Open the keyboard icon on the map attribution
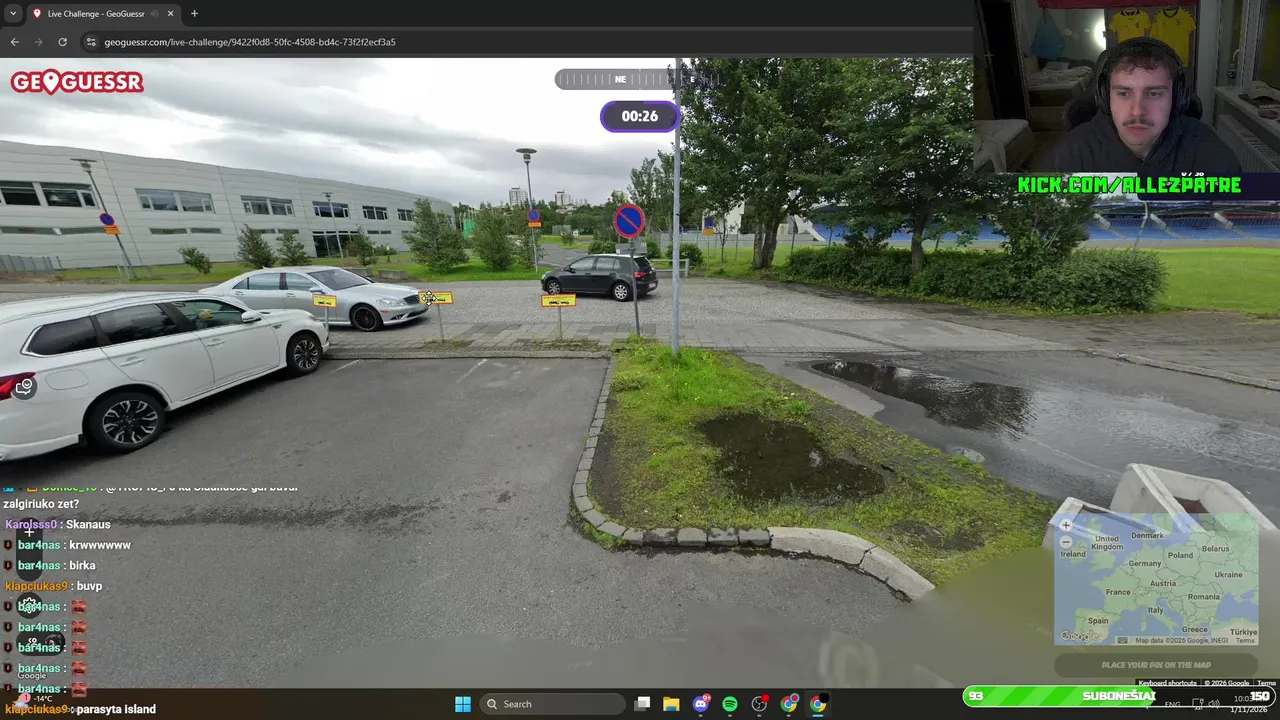 point(1122,640)
